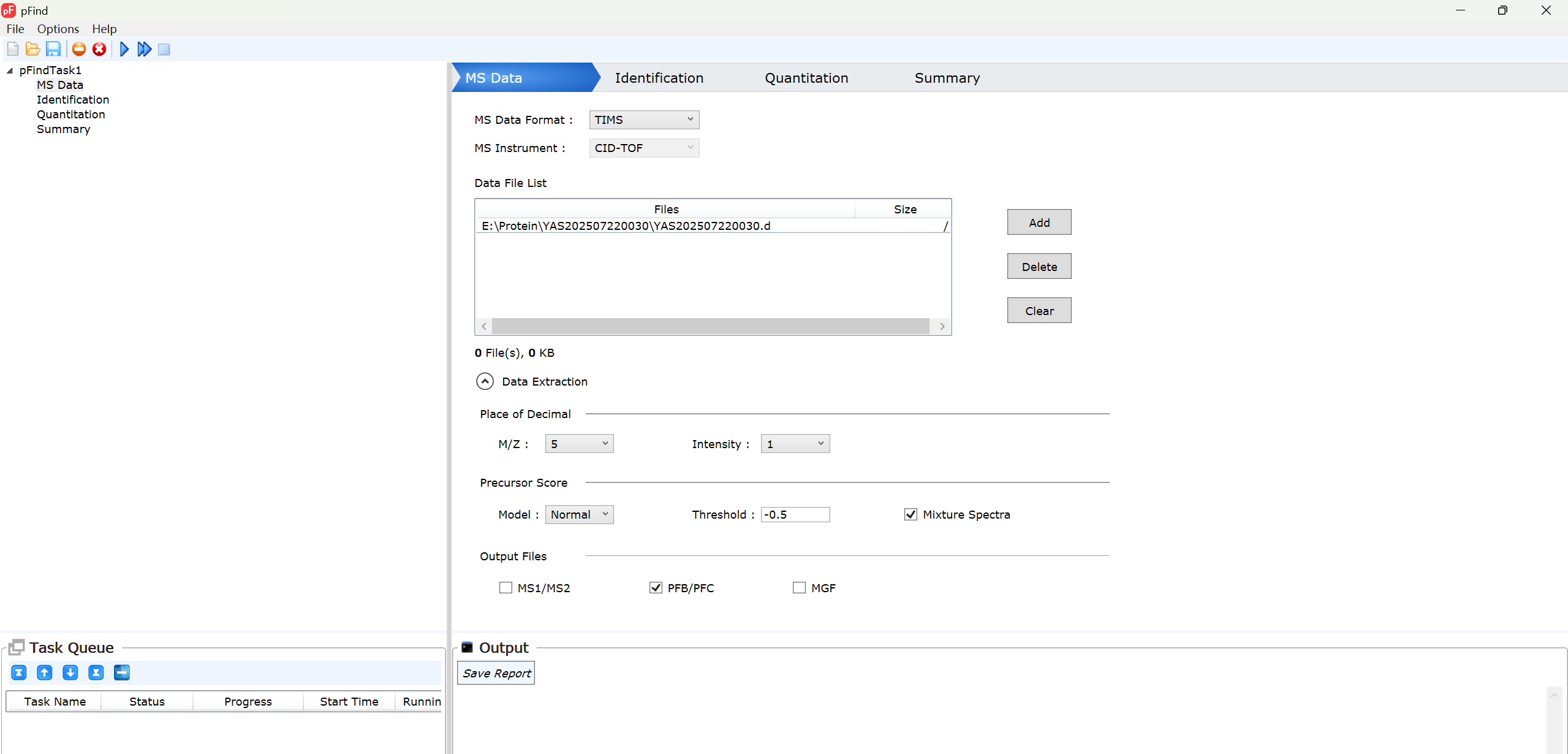Click the Size column header
The height and width of the screenshot is (754, 1568).
pos(905,209)
